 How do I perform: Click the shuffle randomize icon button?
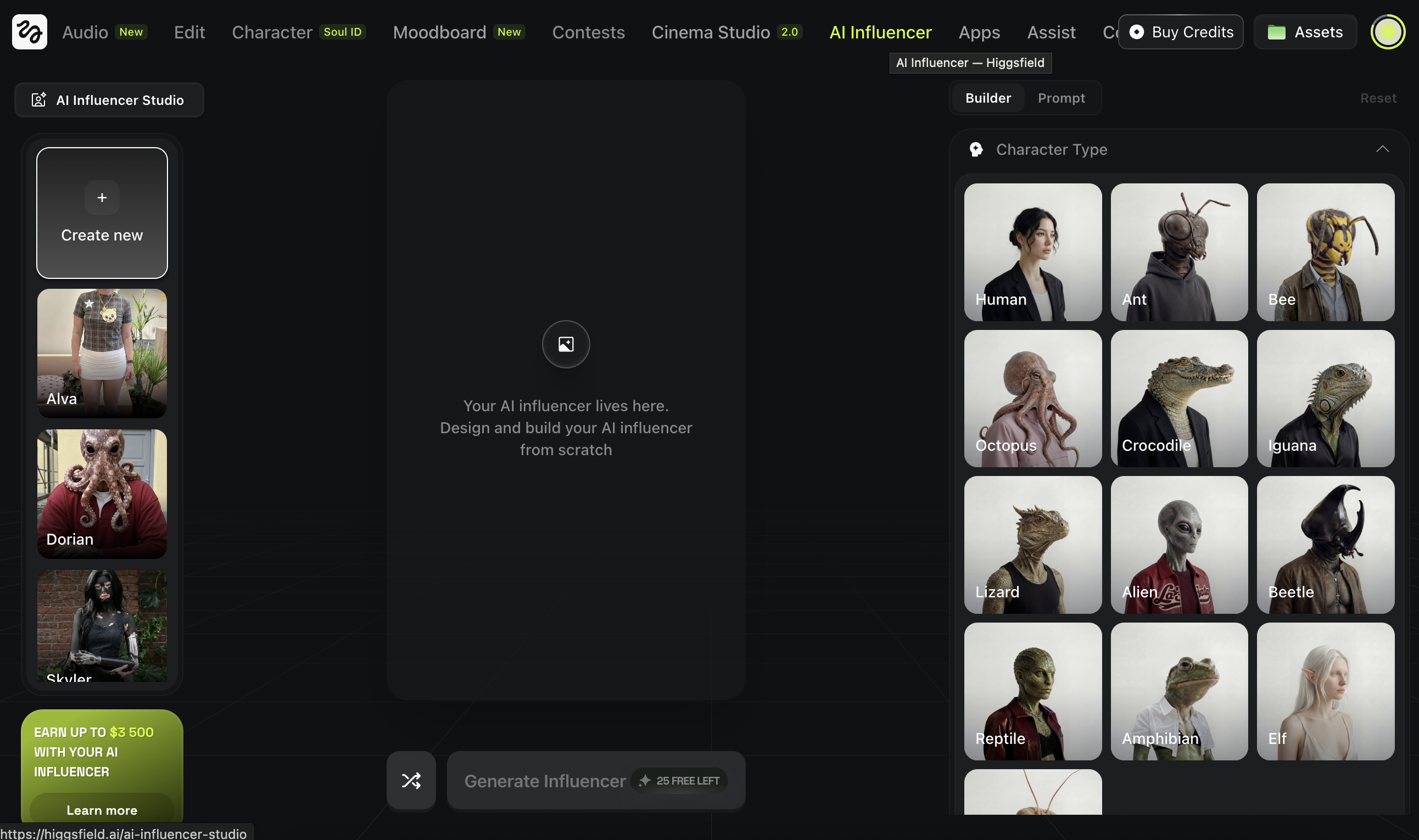411,780
